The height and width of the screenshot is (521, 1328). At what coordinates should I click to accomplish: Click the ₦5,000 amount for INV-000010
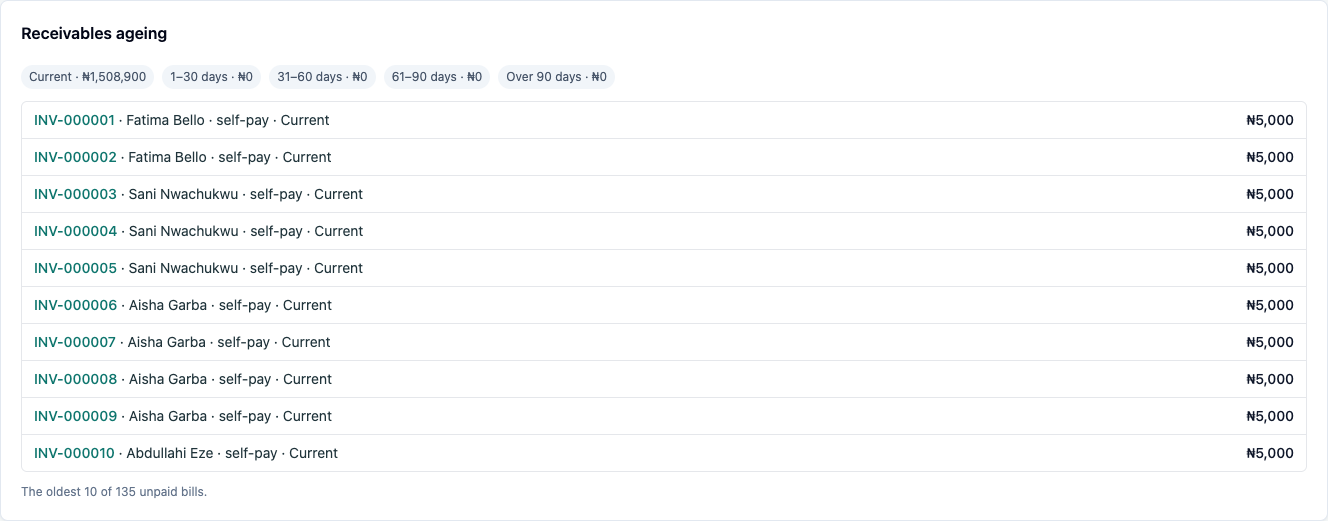tap(1270, 453)
